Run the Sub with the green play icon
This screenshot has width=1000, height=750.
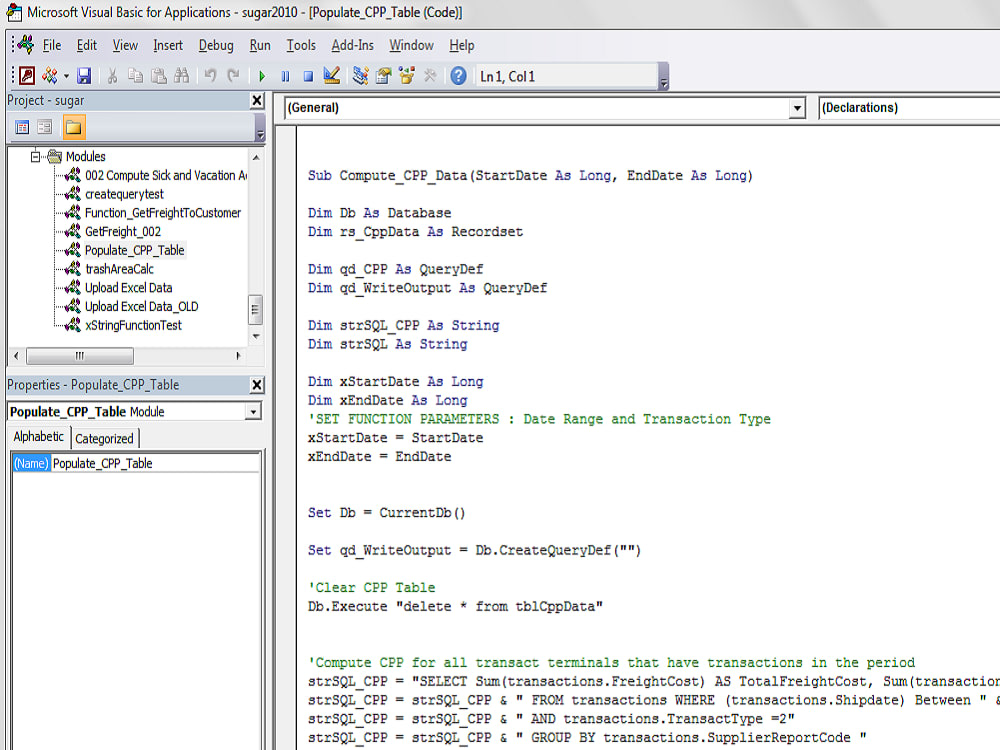(261, 77)
